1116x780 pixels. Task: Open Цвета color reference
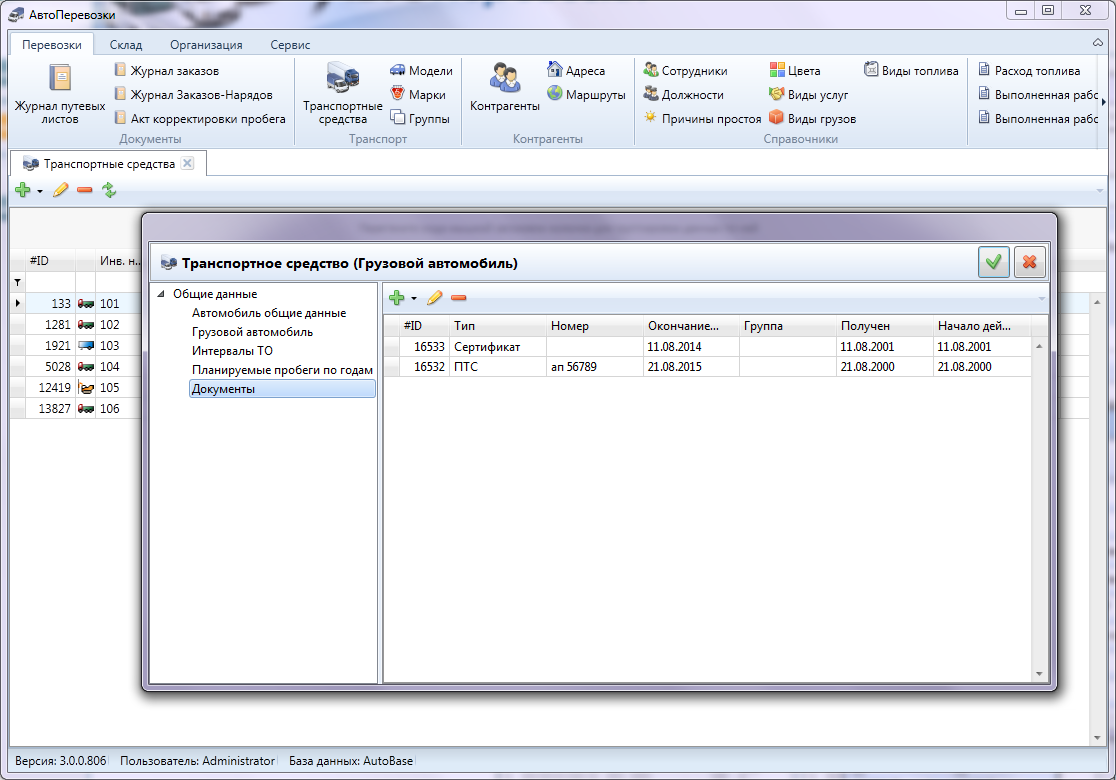pyautogui.click(x=794, y=71)
